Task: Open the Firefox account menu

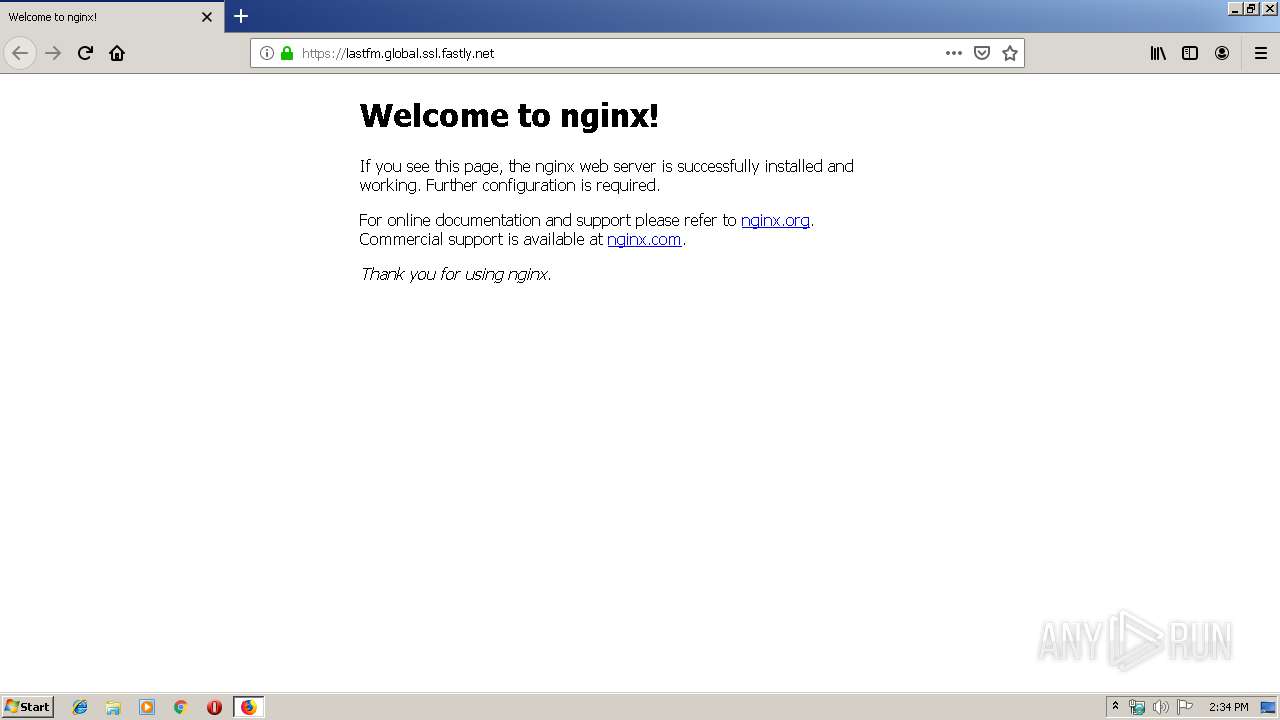Action: [1222, 53]
